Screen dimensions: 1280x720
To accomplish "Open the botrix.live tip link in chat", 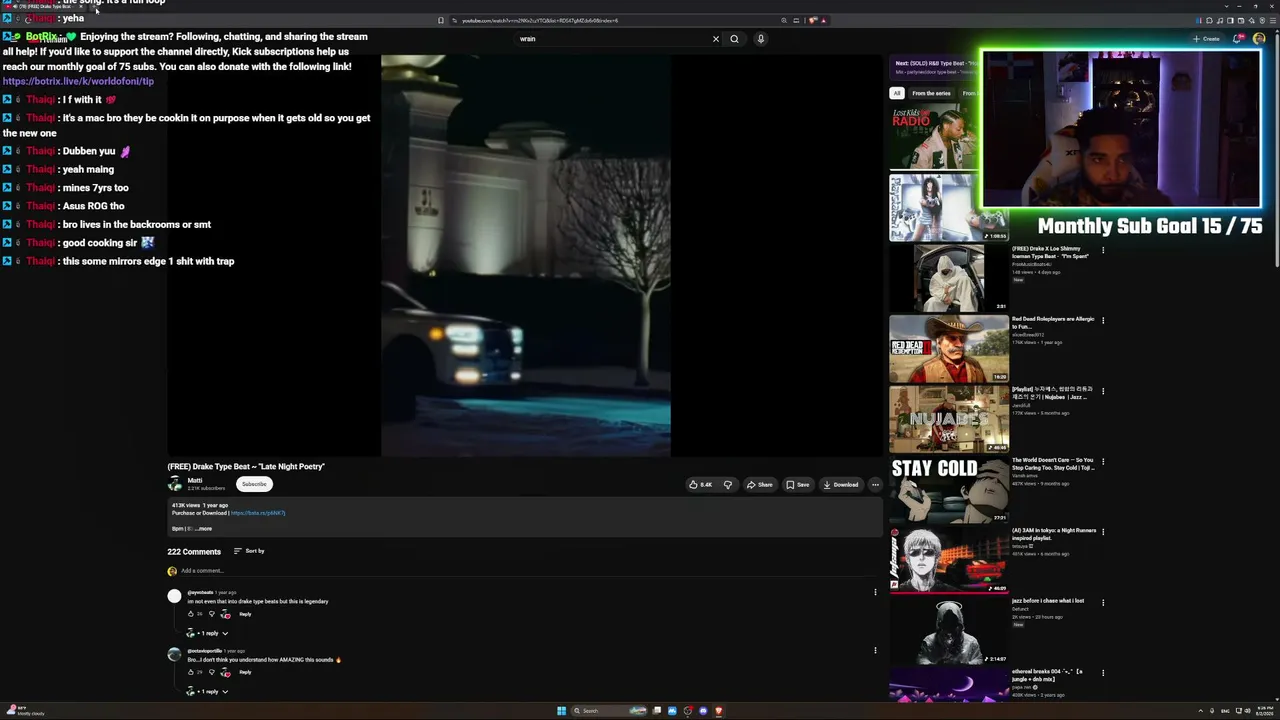I will [x=78, y=81].
